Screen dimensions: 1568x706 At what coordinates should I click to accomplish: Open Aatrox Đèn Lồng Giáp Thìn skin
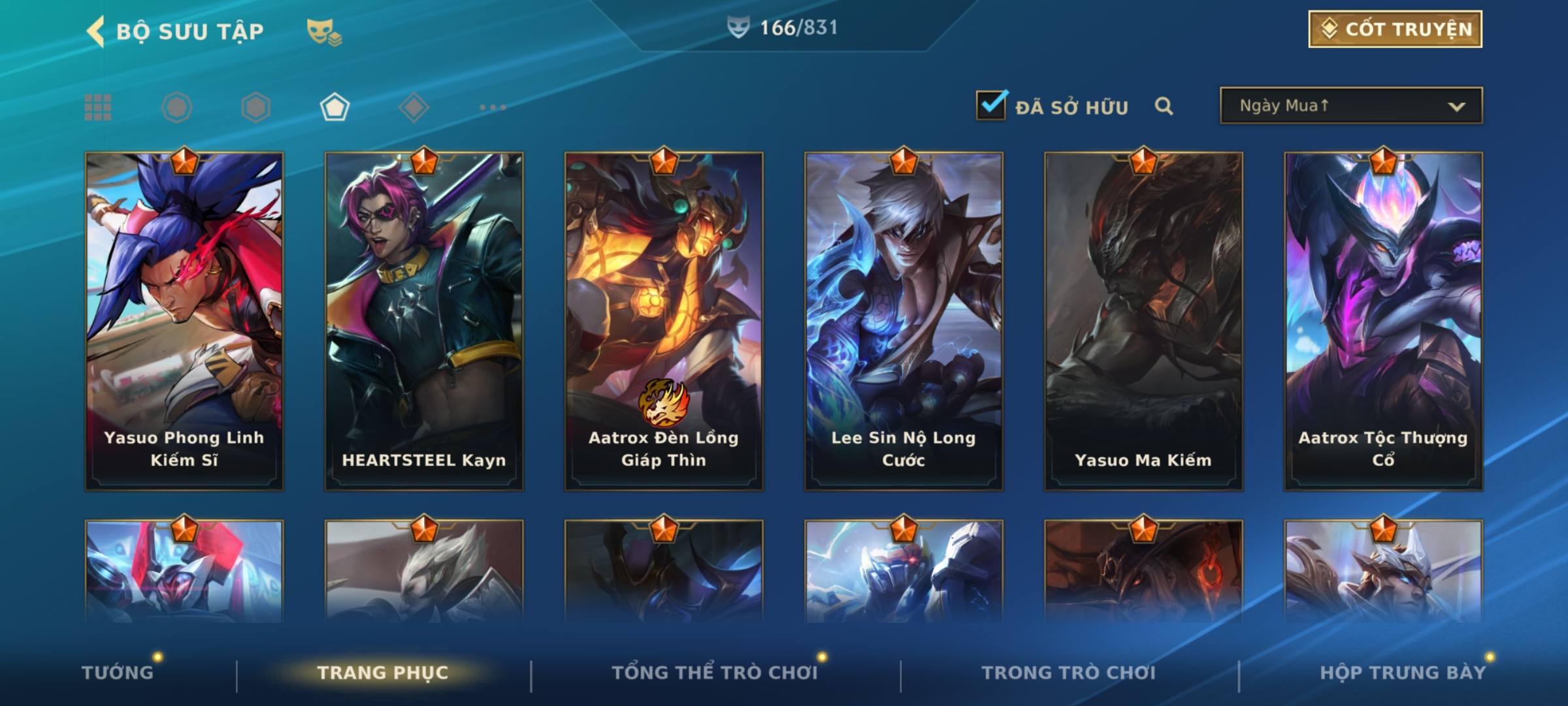click(x=664, y=321)
